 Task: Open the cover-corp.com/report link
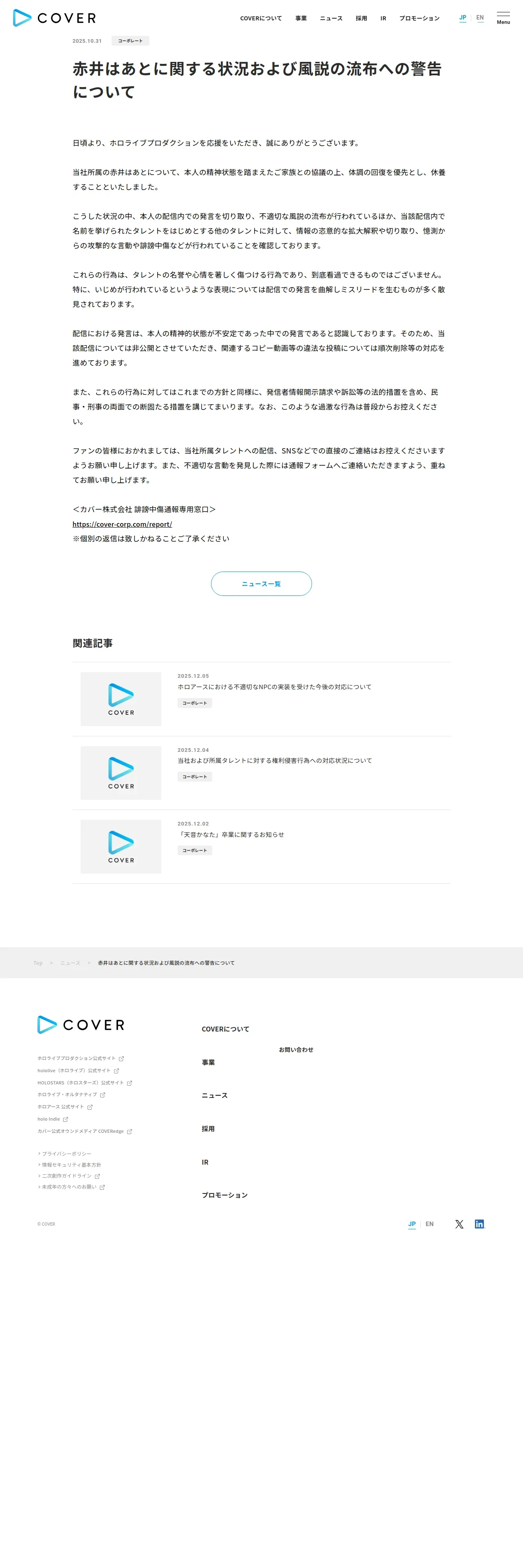tap(122, 524)
